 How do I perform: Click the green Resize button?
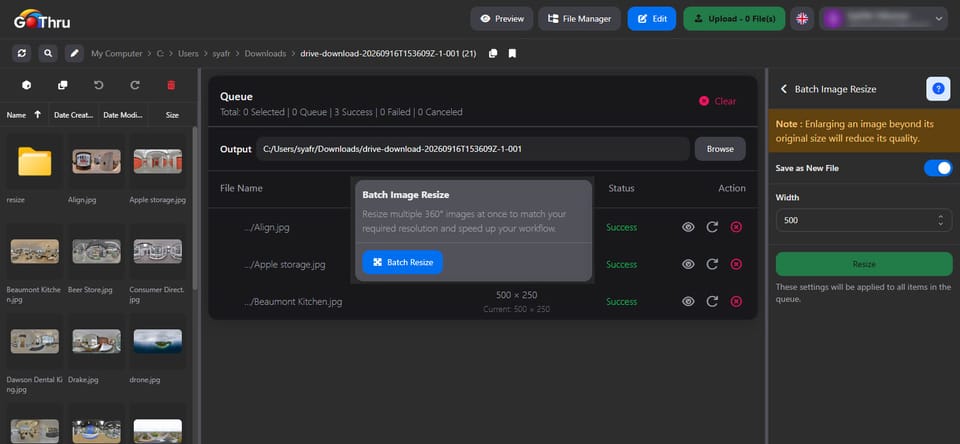point(864,265)
